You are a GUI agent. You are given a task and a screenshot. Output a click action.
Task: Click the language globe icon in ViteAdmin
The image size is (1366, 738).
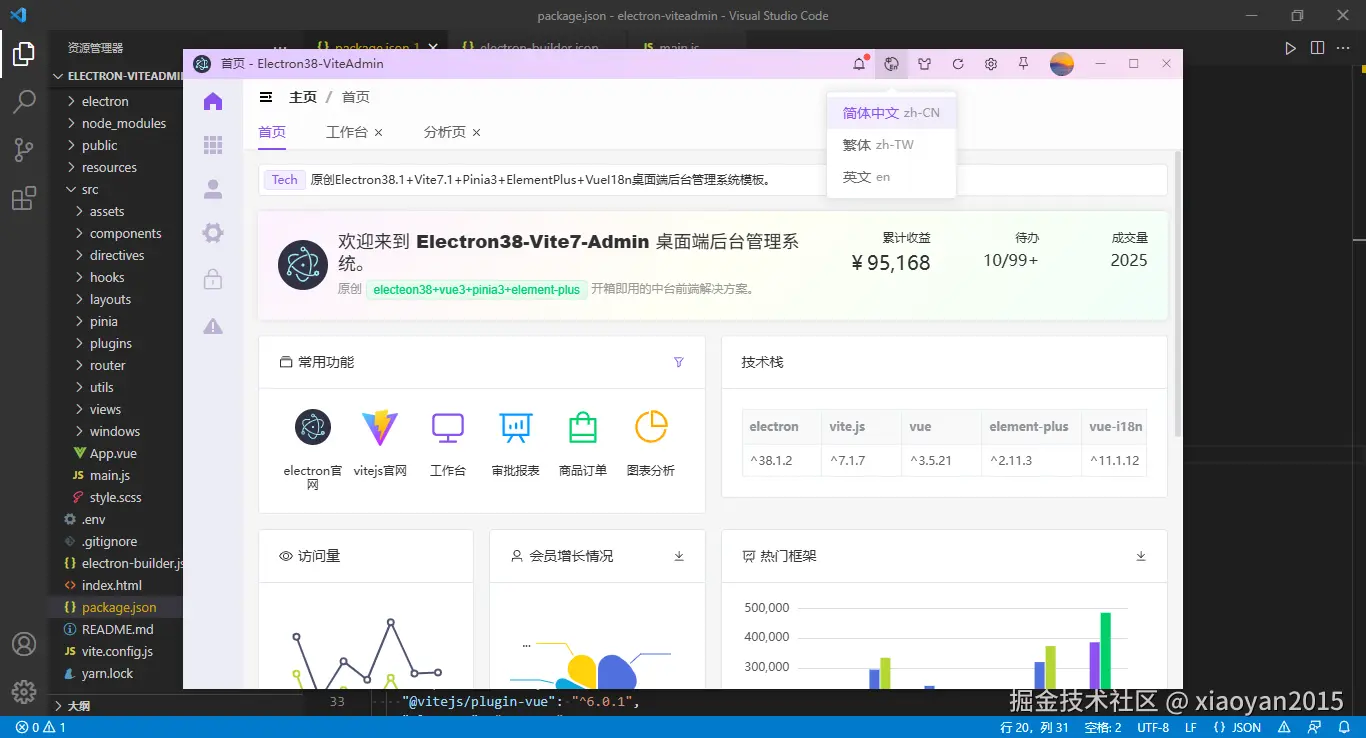(x=892, y=64)
